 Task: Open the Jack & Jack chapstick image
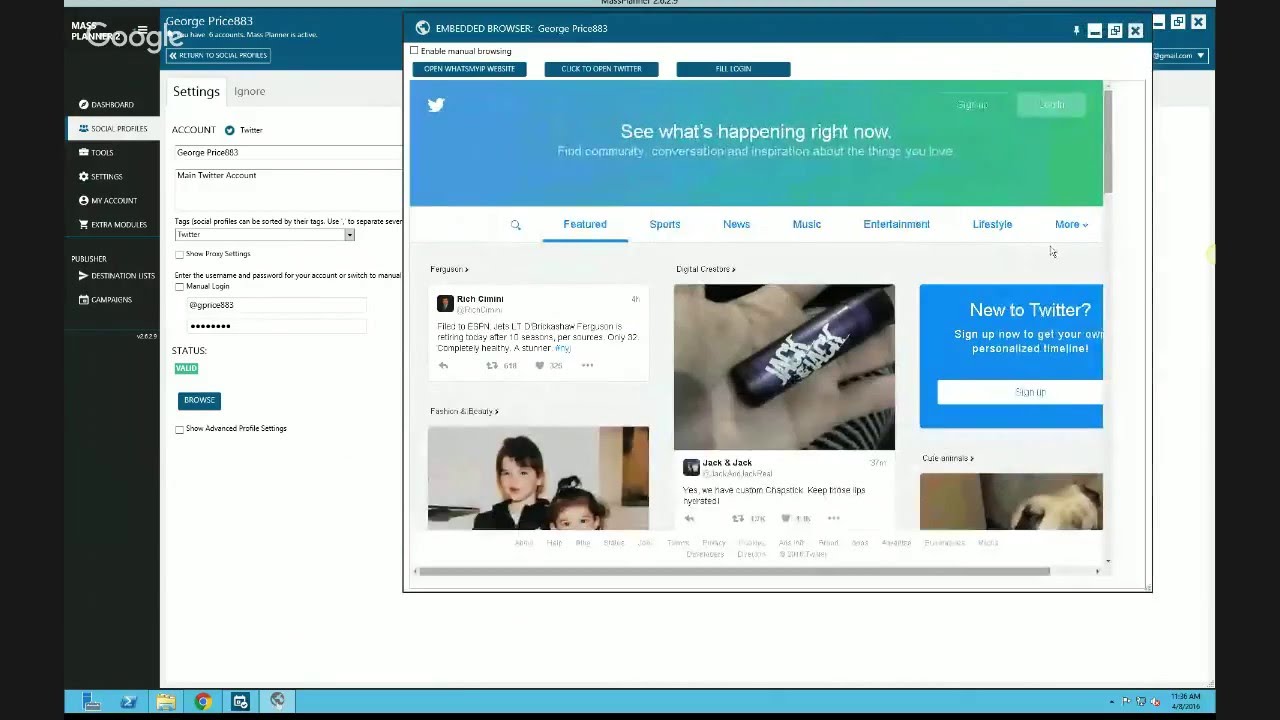coord(784,367)
